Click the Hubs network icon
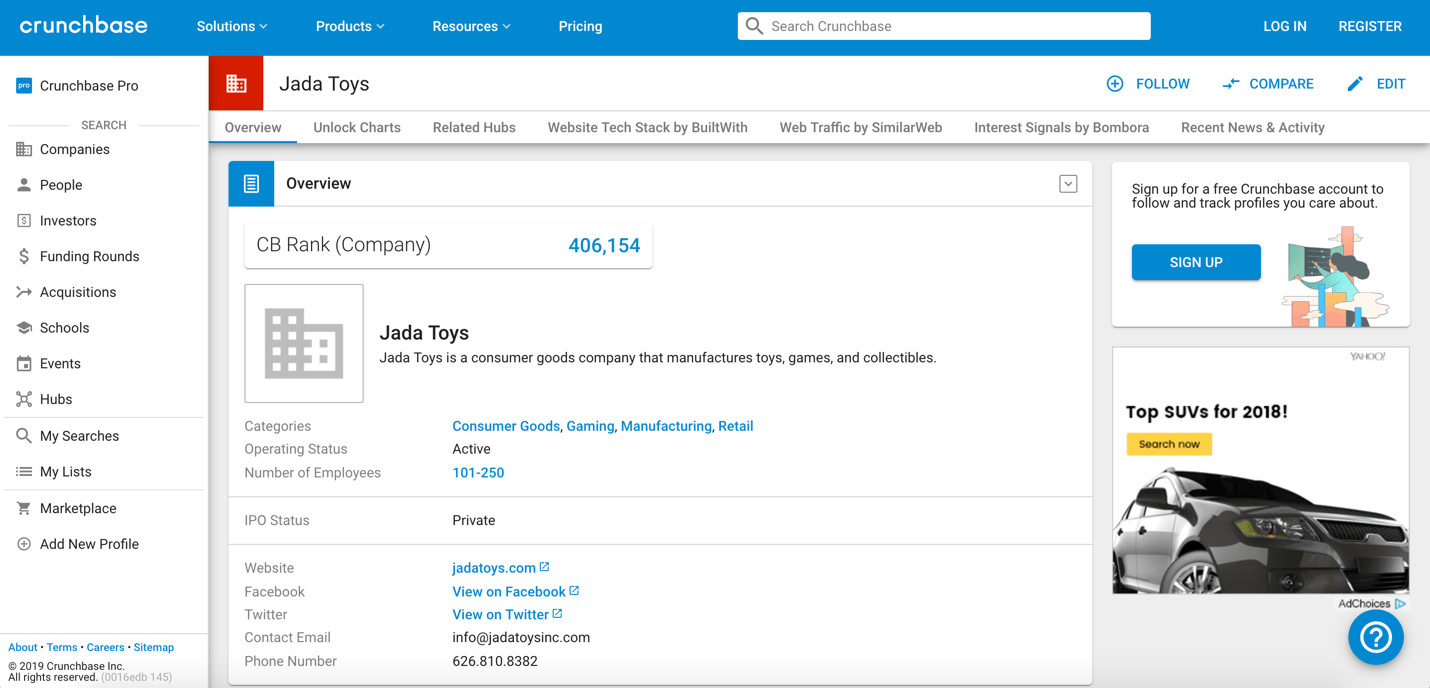The width and height of the screenshot is (1430, 688). [x=24, y=399]
